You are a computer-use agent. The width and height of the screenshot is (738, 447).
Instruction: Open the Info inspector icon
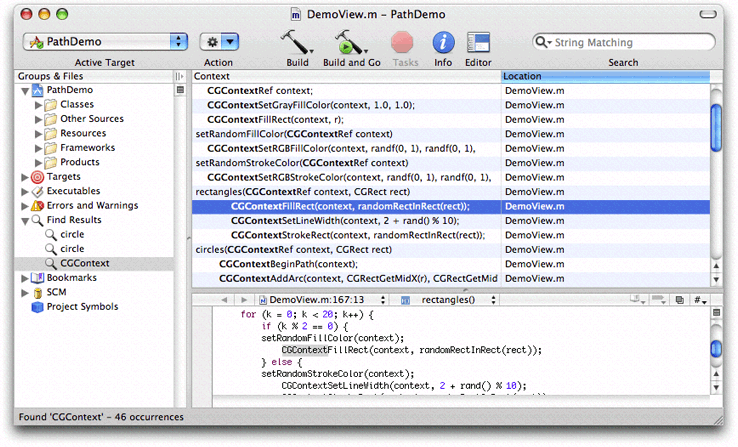(x=443, y=42)
